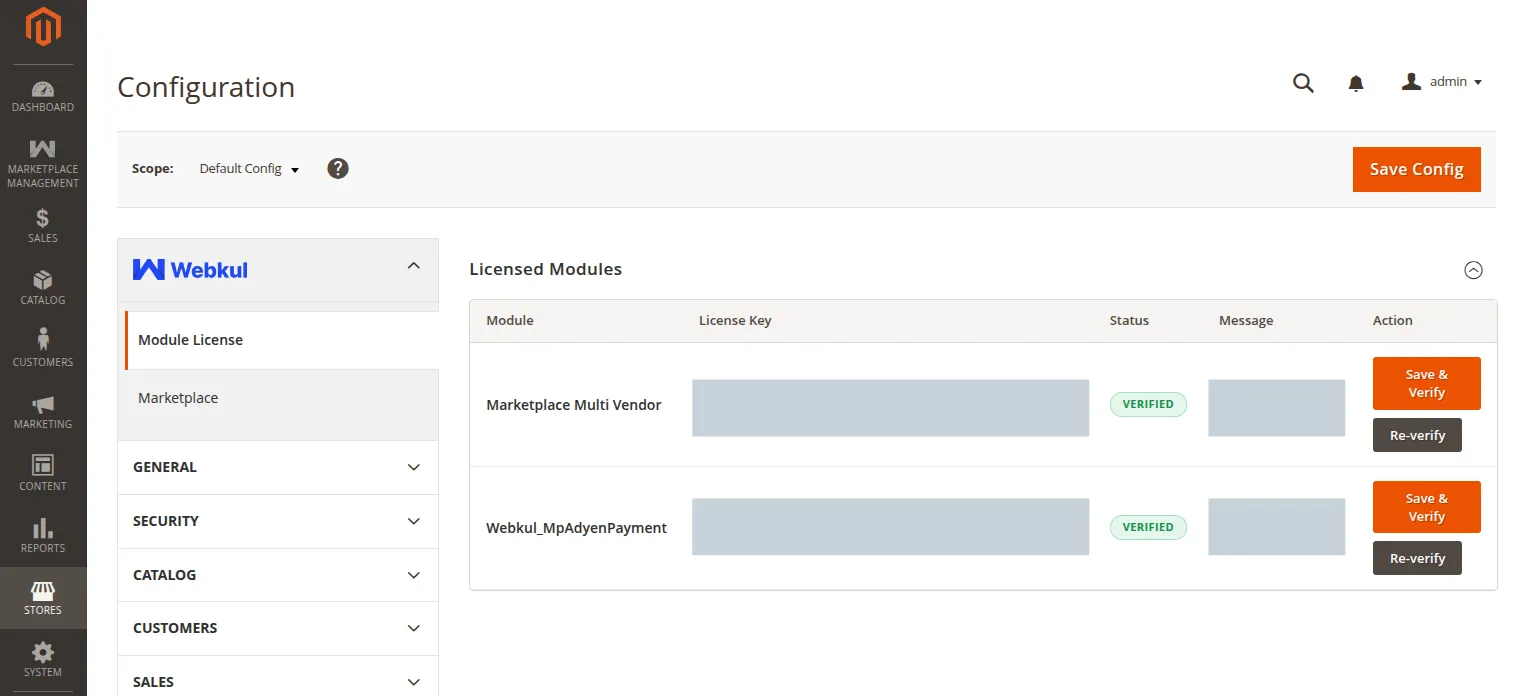The width and height of the screenshot is (1516, 696).
Task: Open the Stores sidebar menu
Action: 43,597
